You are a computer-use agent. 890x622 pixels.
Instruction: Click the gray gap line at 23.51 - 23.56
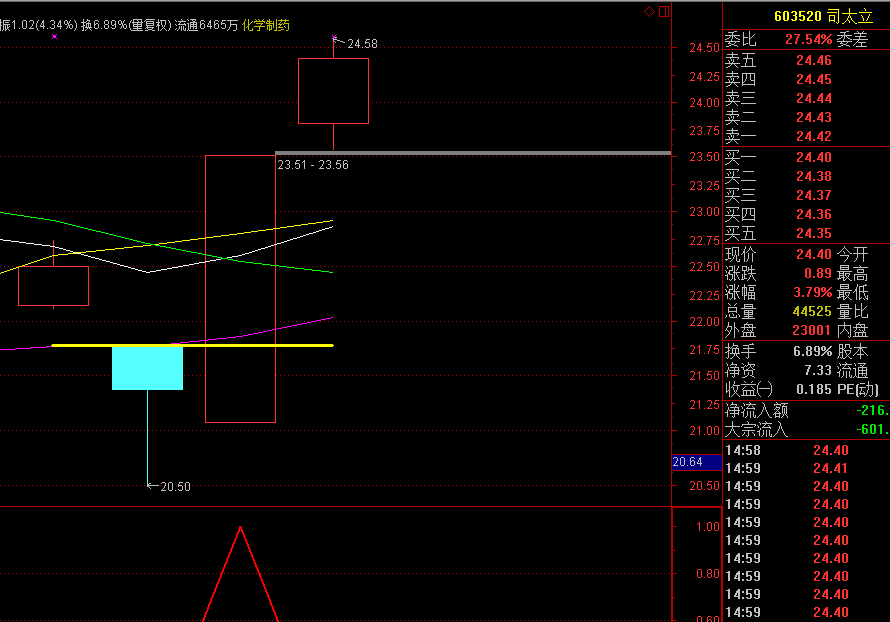pyautogui.click(x=473, y=153)
